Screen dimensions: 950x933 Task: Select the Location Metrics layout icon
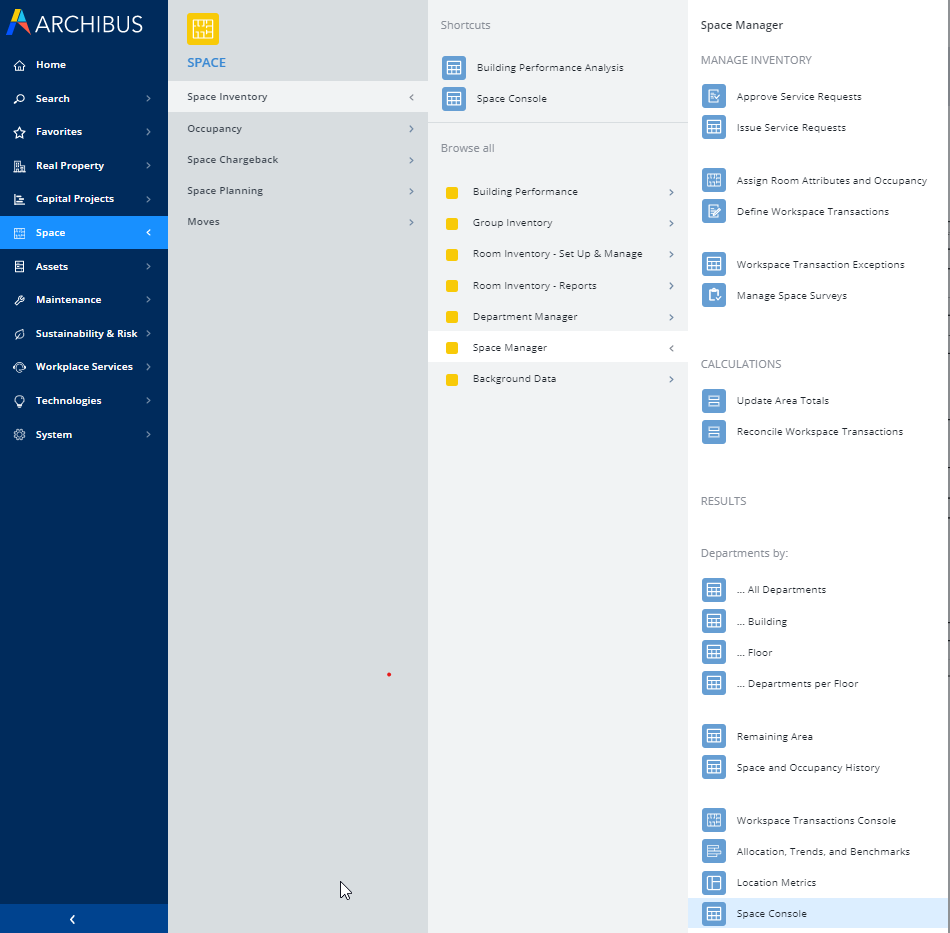pyautogui.click(x=714, y=883)
